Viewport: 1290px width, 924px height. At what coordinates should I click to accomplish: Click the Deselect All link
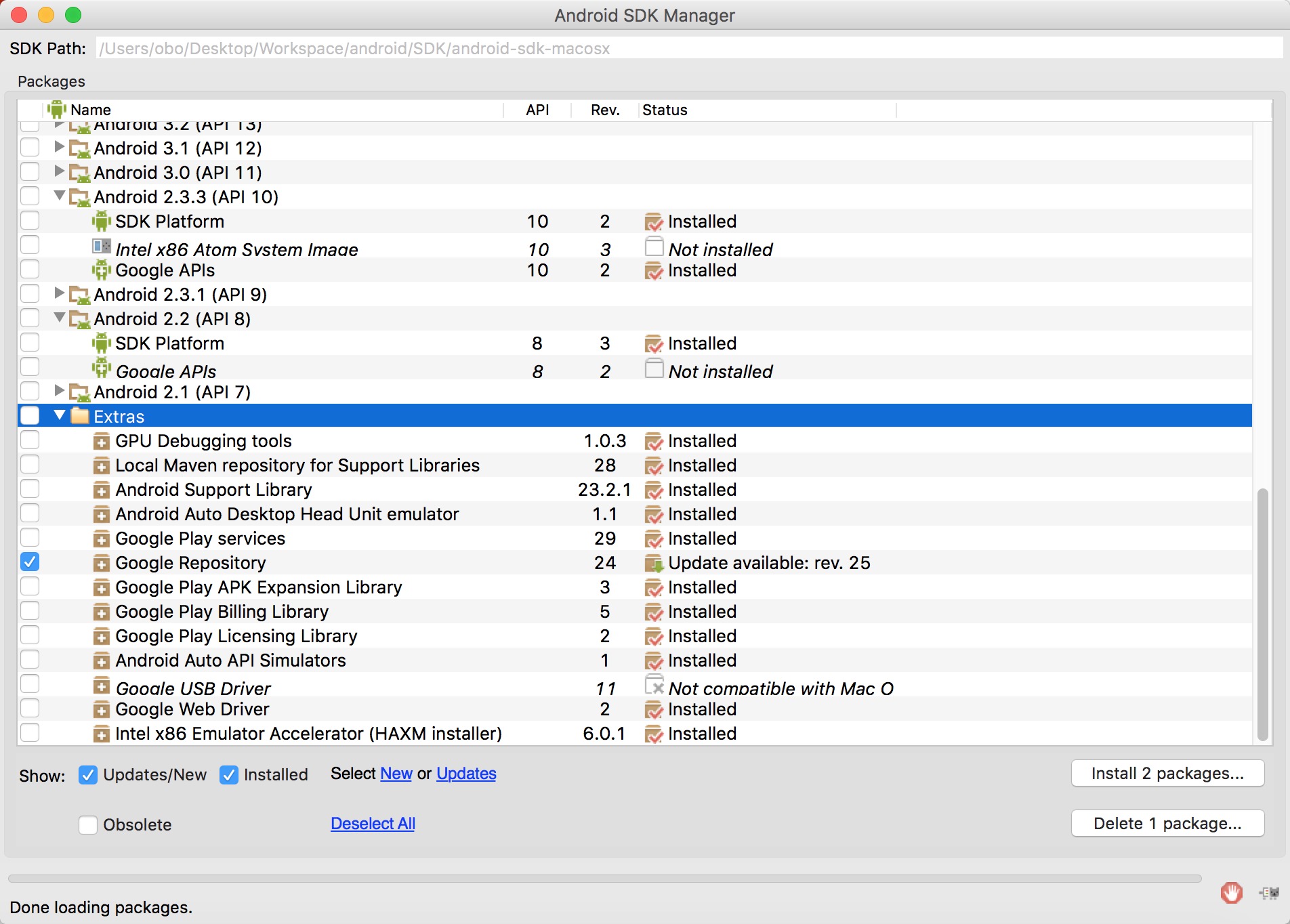[x=373, y=824]
